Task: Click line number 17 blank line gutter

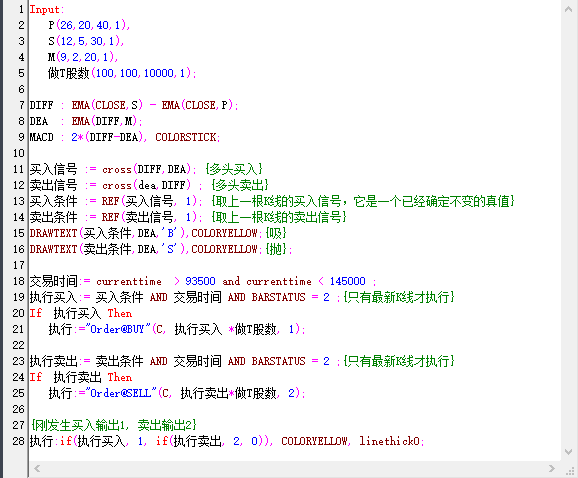Action: (18, 265)
